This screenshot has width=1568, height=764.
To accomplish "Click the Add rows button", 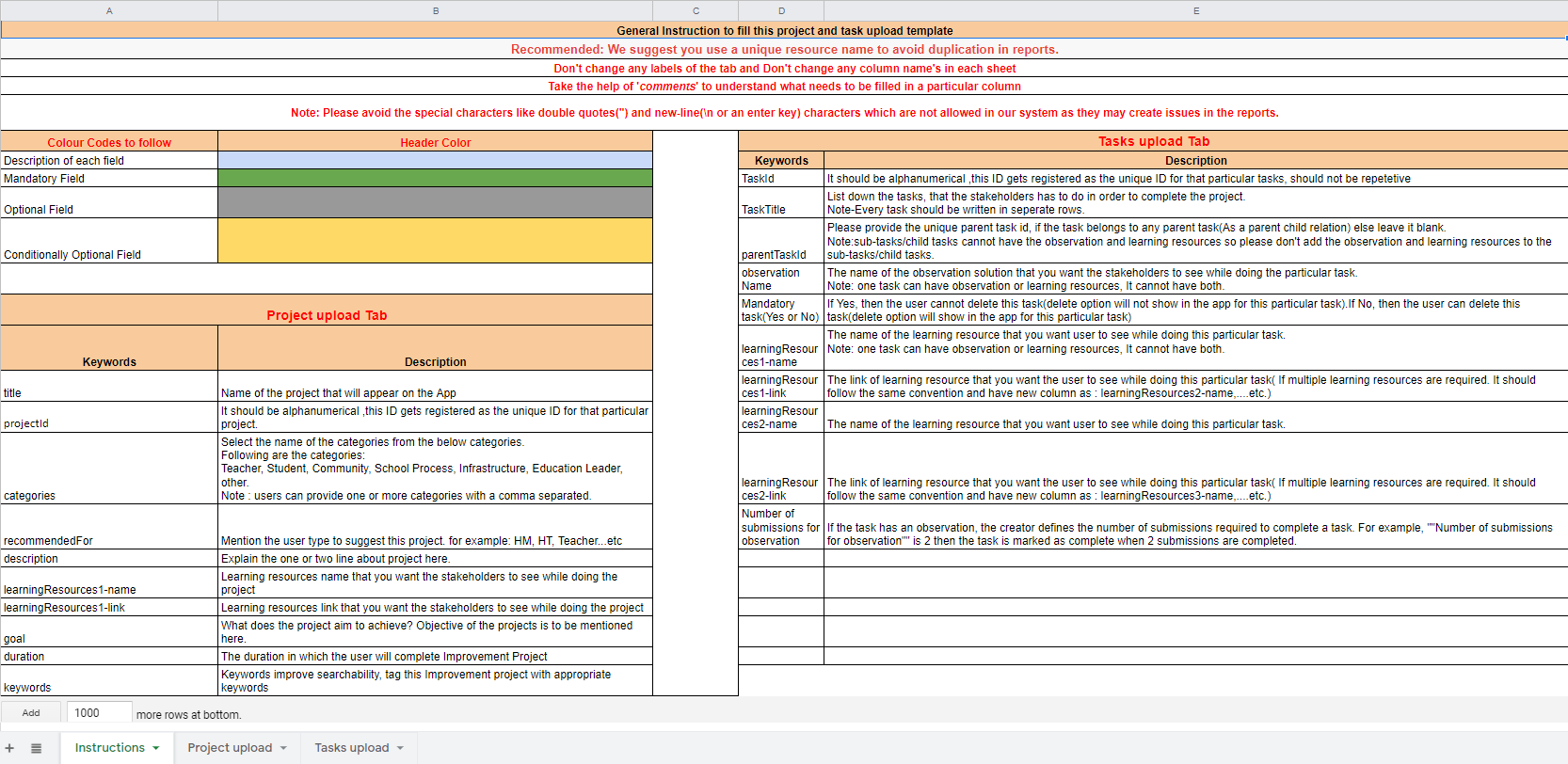I will tap(31, 713).
